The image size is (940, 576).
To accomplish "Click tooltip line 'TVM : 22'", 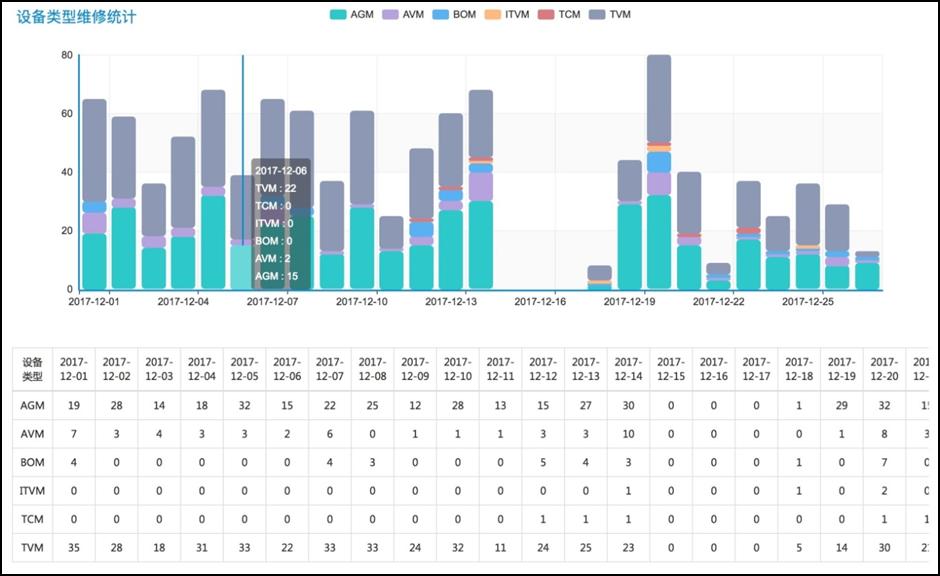I will [x=276, y=188].
